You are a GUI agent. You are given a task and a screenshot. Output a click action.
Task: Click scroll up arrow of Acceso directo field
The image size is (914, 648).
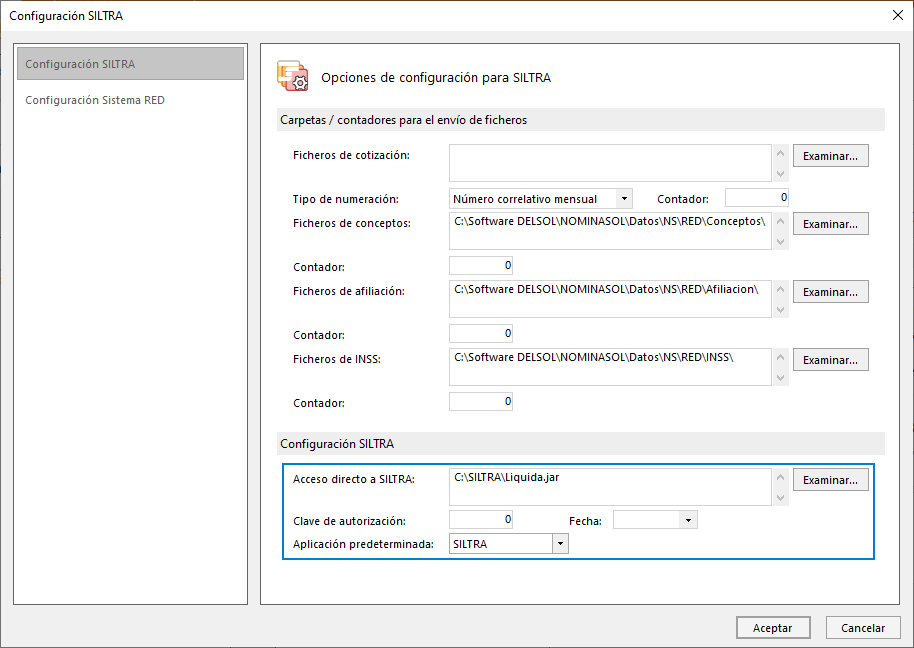(781, 478)
